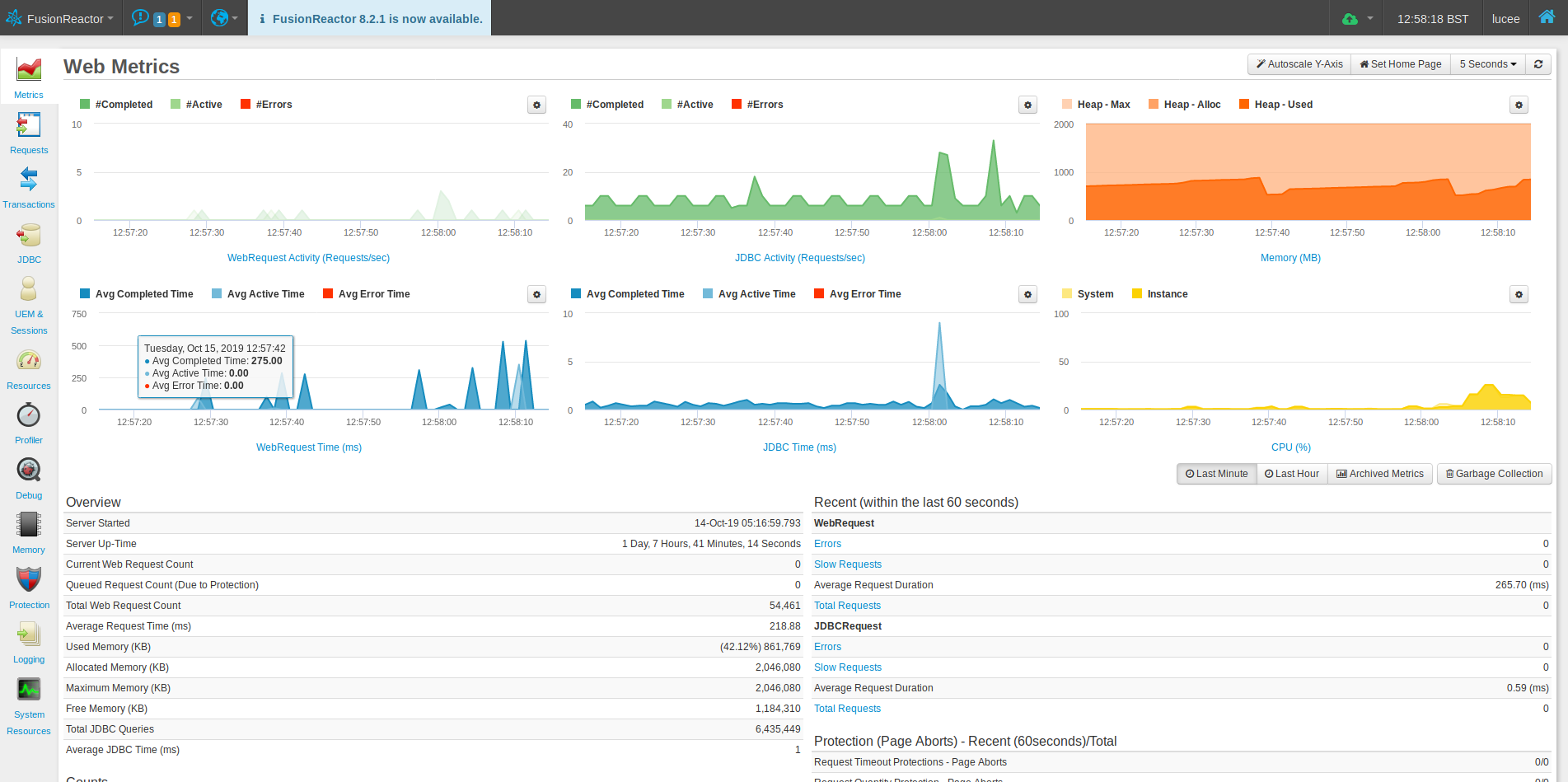Select the Last Hour tab

(1292, 474)
